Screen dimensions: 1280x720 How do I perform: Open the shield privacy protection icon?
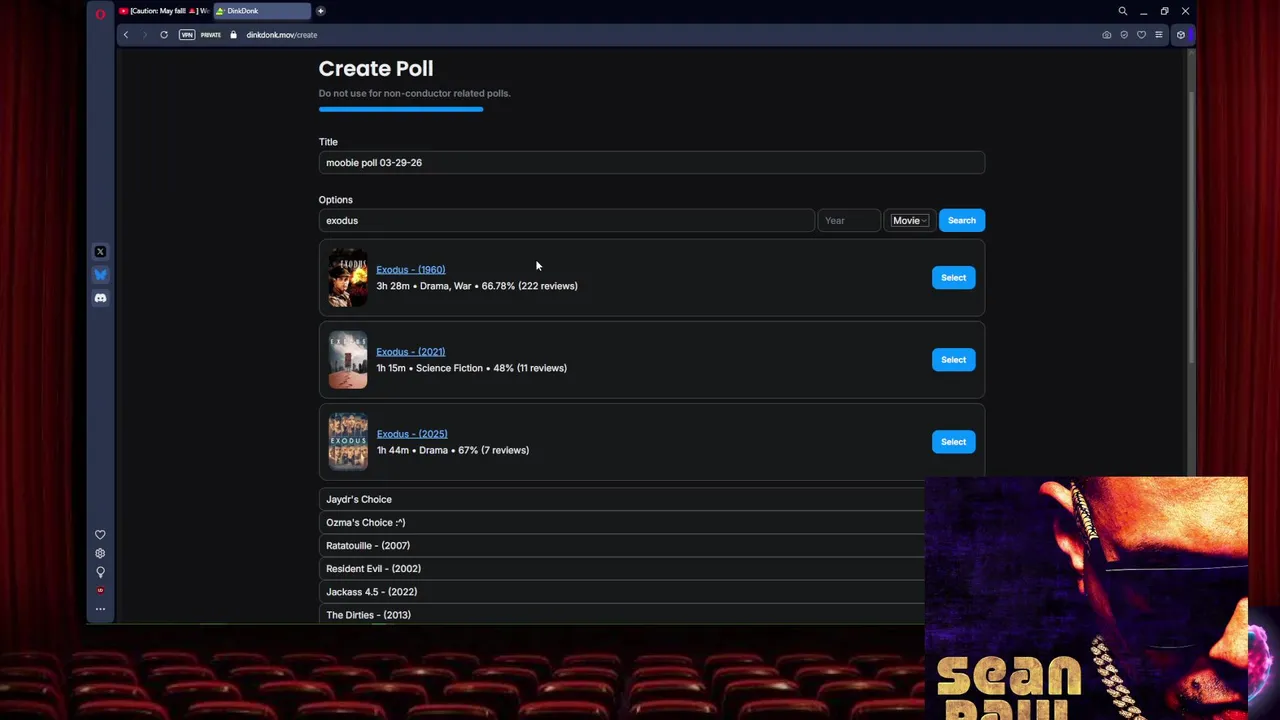(1124, 35)
